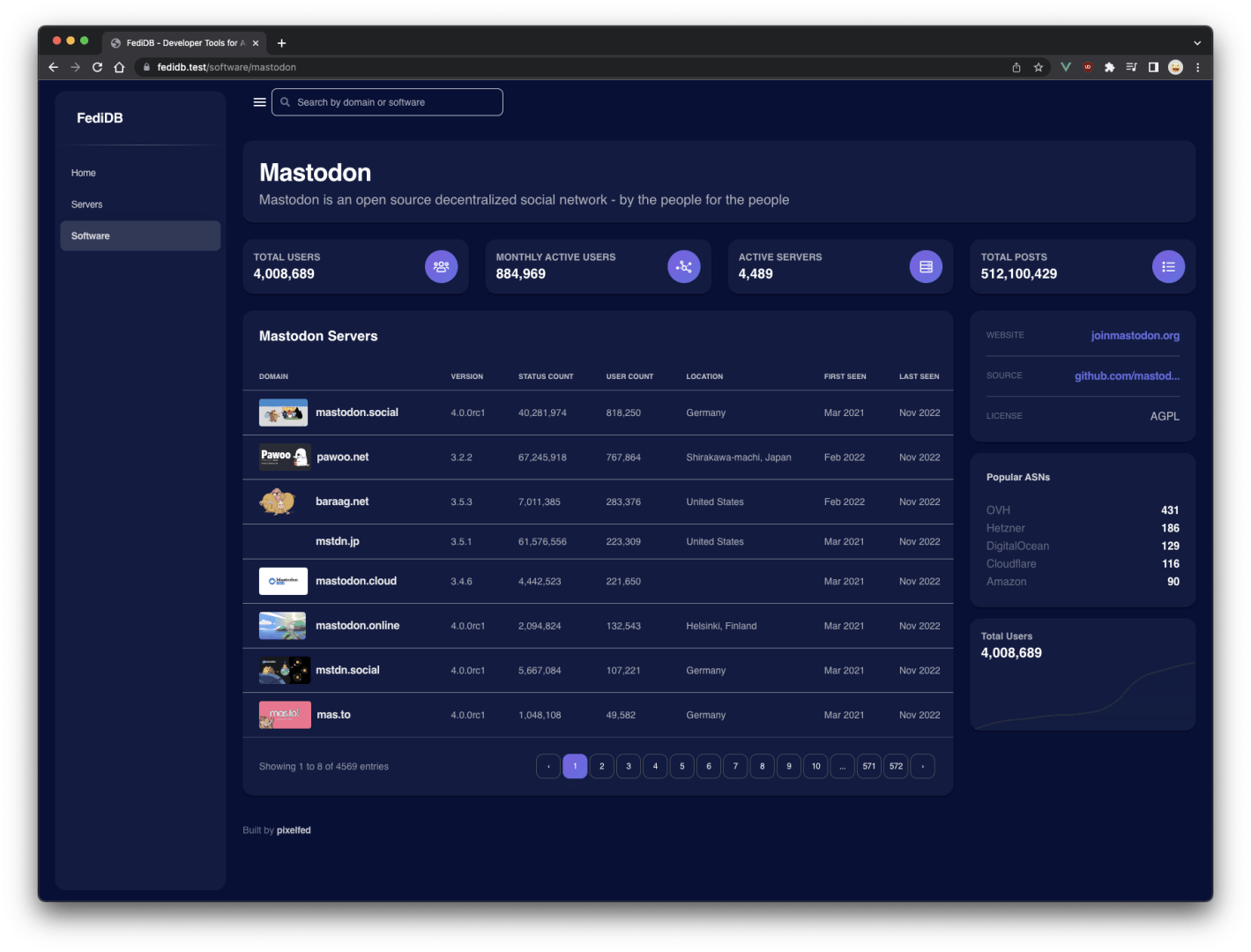
Task: Open the media queue icon
Action: coord(1131,67)
